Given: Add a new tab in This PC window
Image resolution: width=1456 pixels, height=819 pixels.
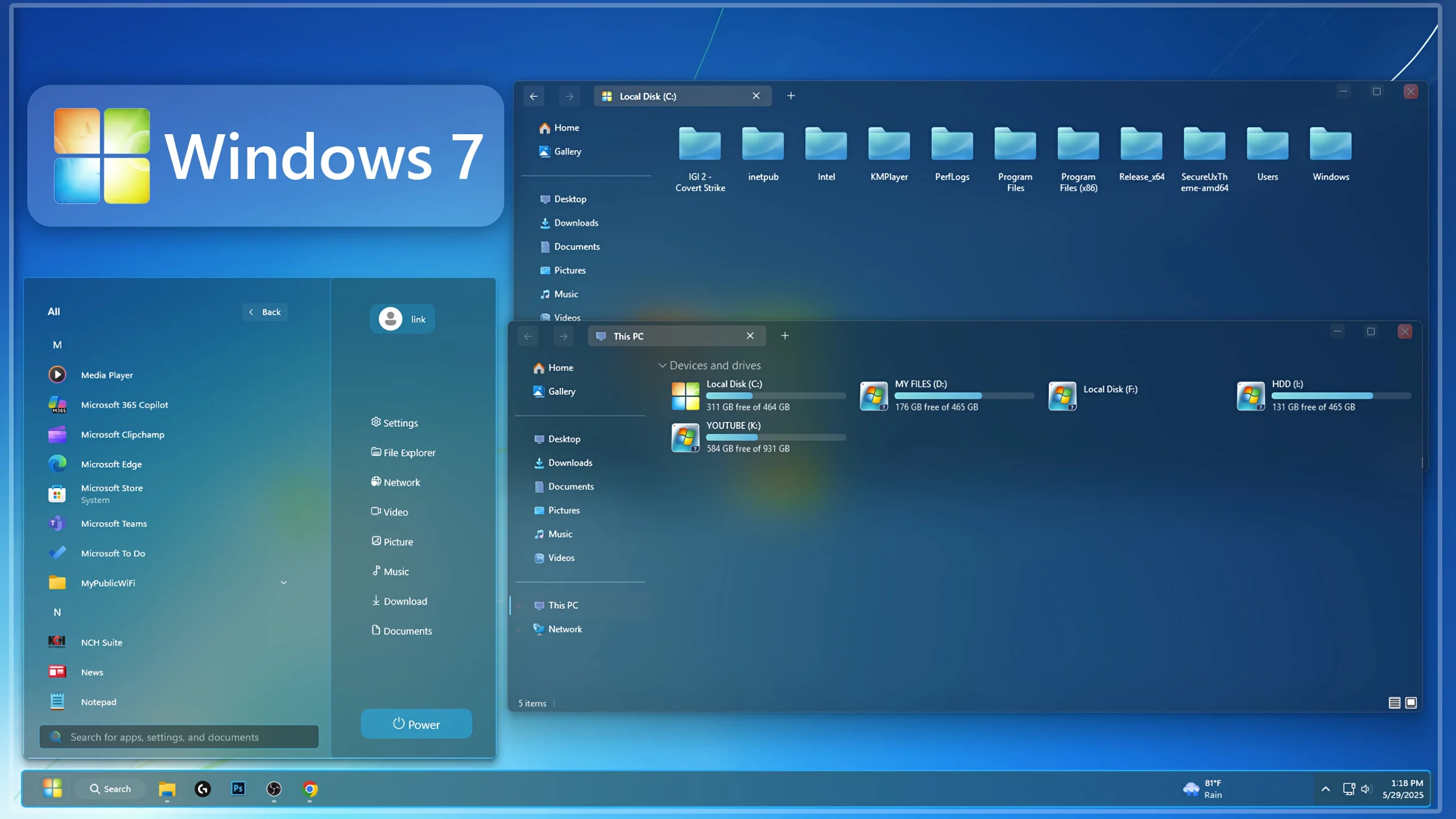Looking at the screenshot, I should coord(785,336).
